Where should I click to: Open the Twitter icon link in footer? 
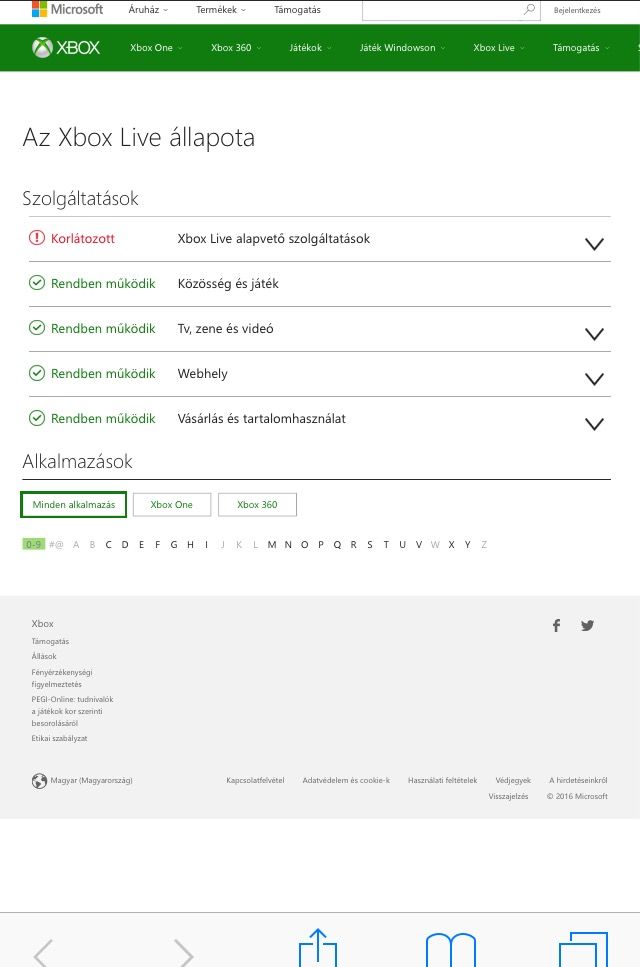588,626
